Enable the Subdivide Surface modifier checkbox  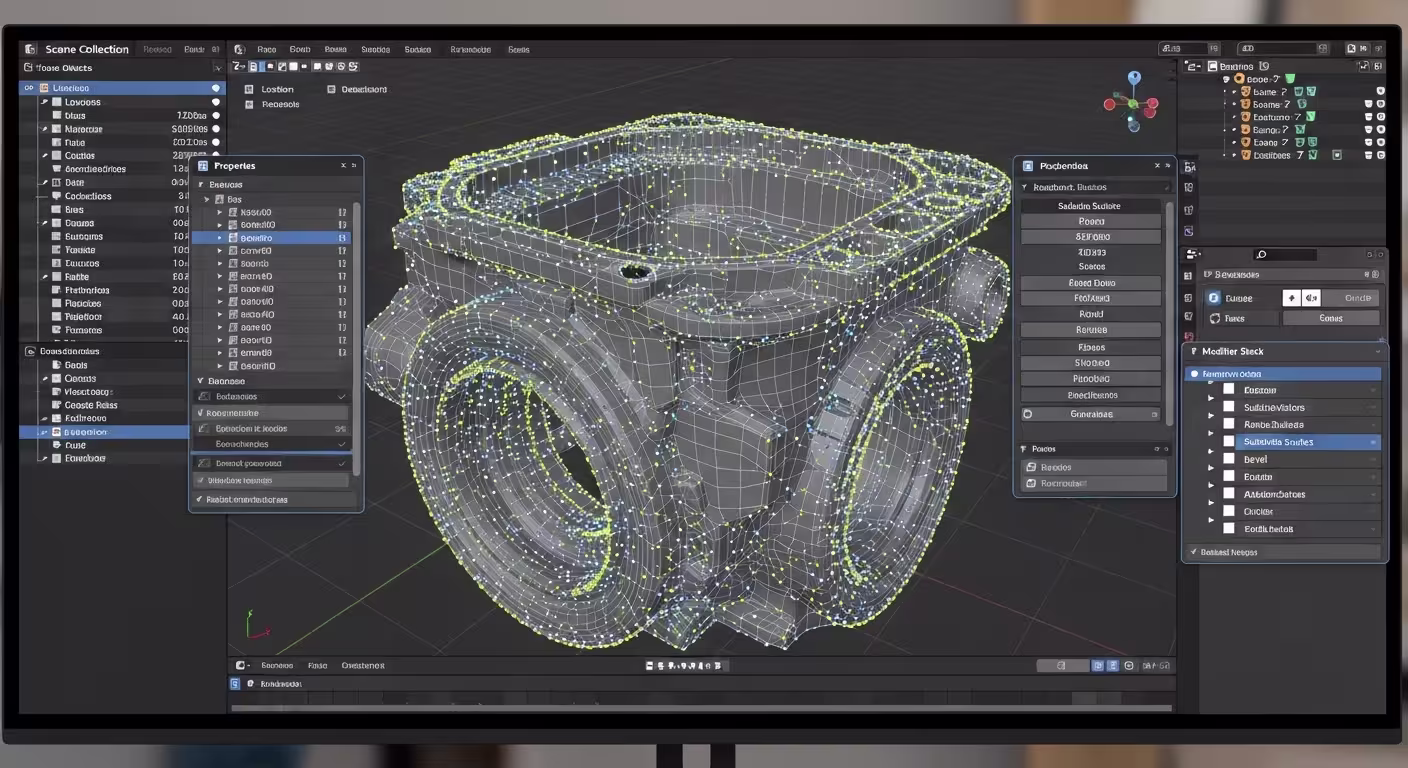[x=1229, y=442]
